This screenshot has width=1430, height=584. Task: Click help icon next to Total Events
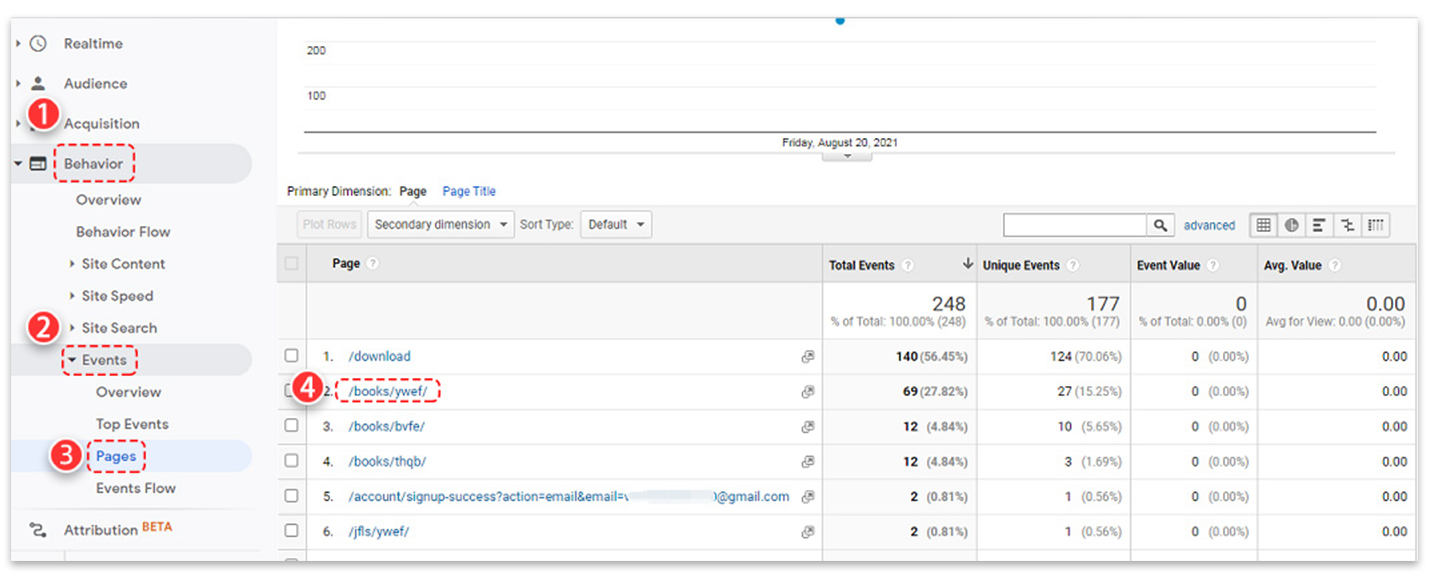click(x=908, y=266)
